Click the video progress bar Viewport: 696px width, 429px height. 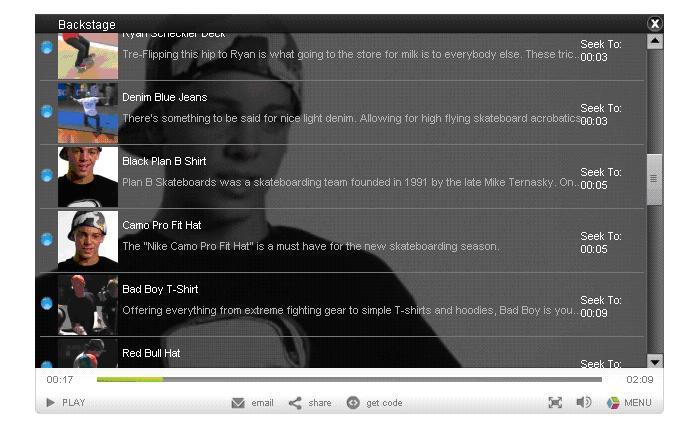349,379
